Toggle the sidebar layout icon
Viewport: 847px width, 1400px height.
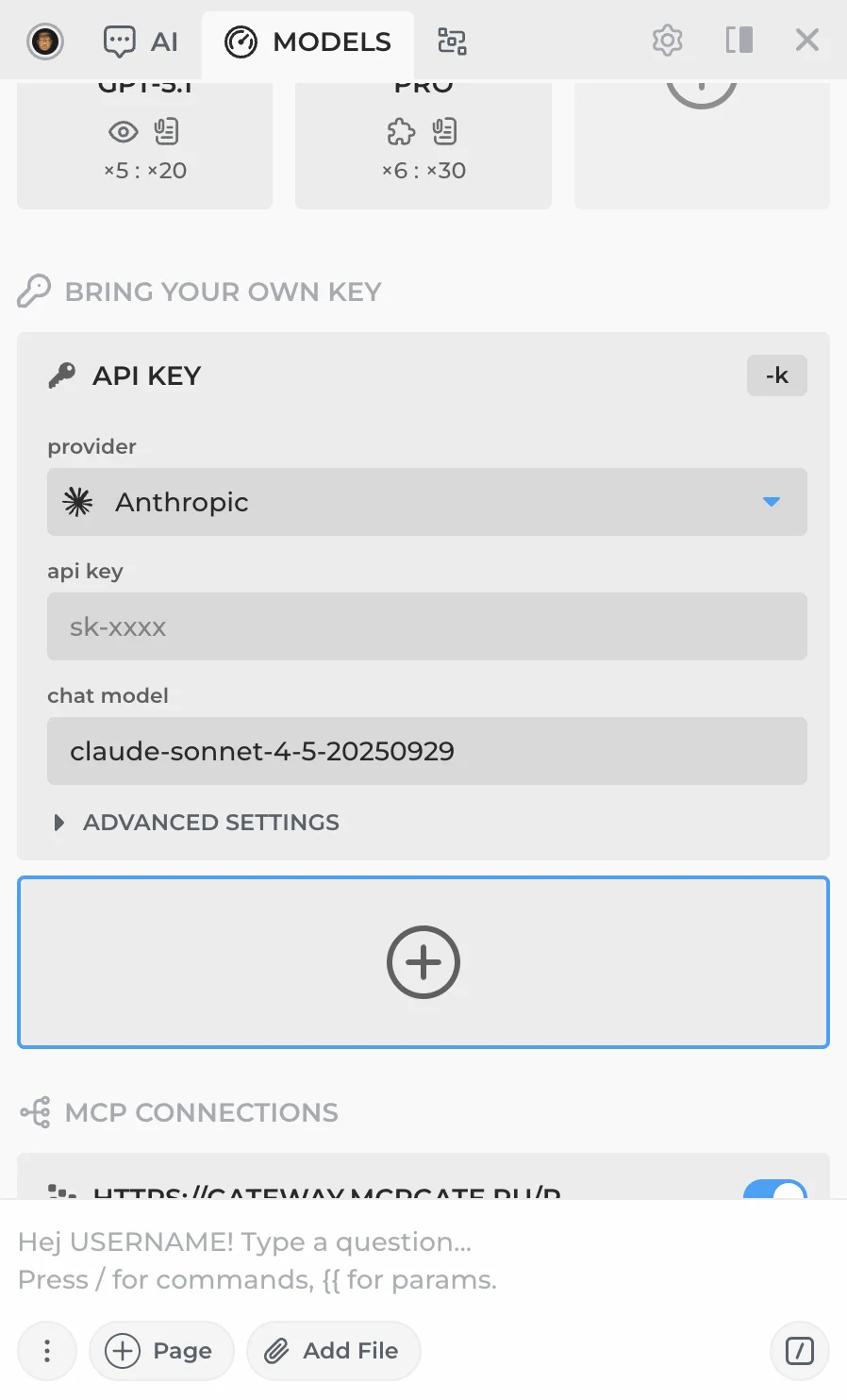click(739, 41)
